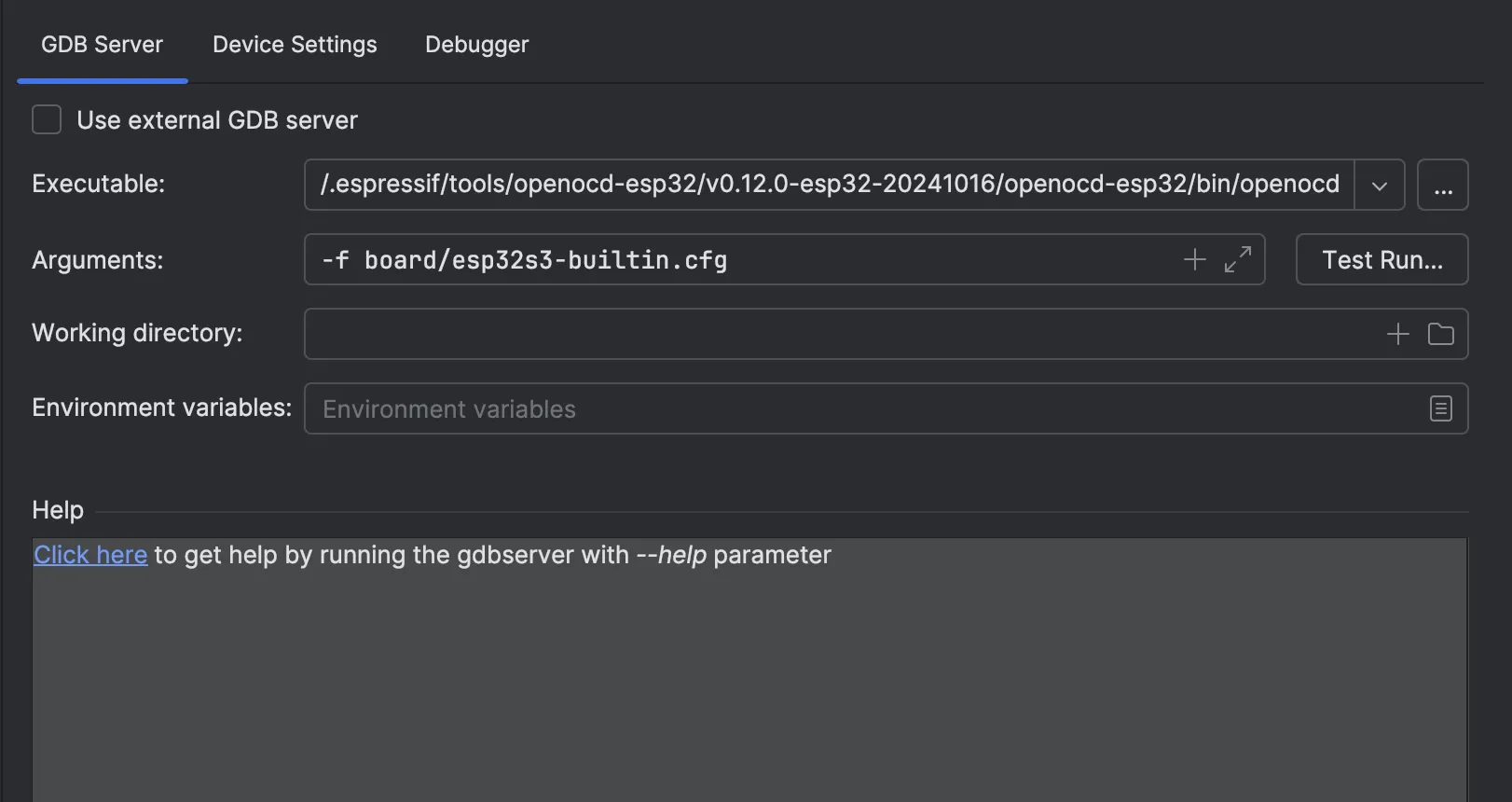Expand the Arguments field editor
Image resolution: width=1512 pixels, height=802 pixels.
[1237, 259]
